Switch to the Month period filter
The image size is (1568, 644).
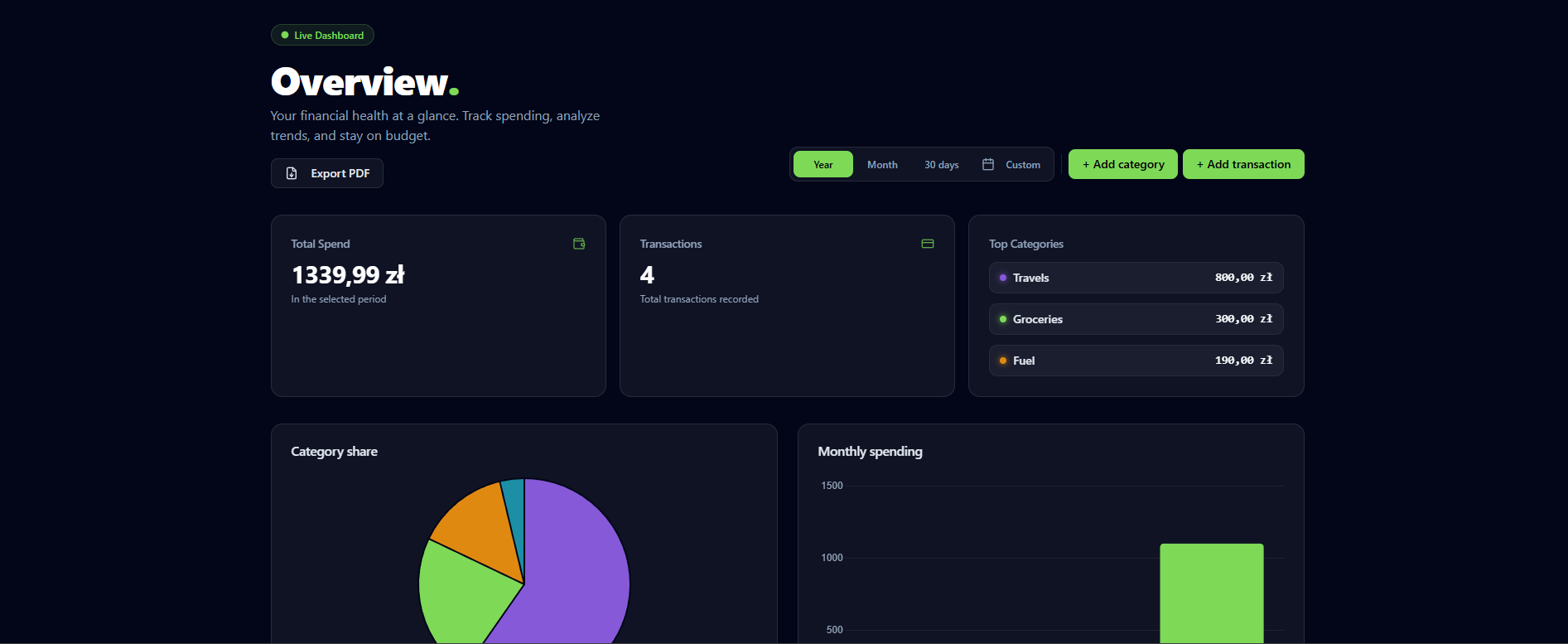click(882, 164)
